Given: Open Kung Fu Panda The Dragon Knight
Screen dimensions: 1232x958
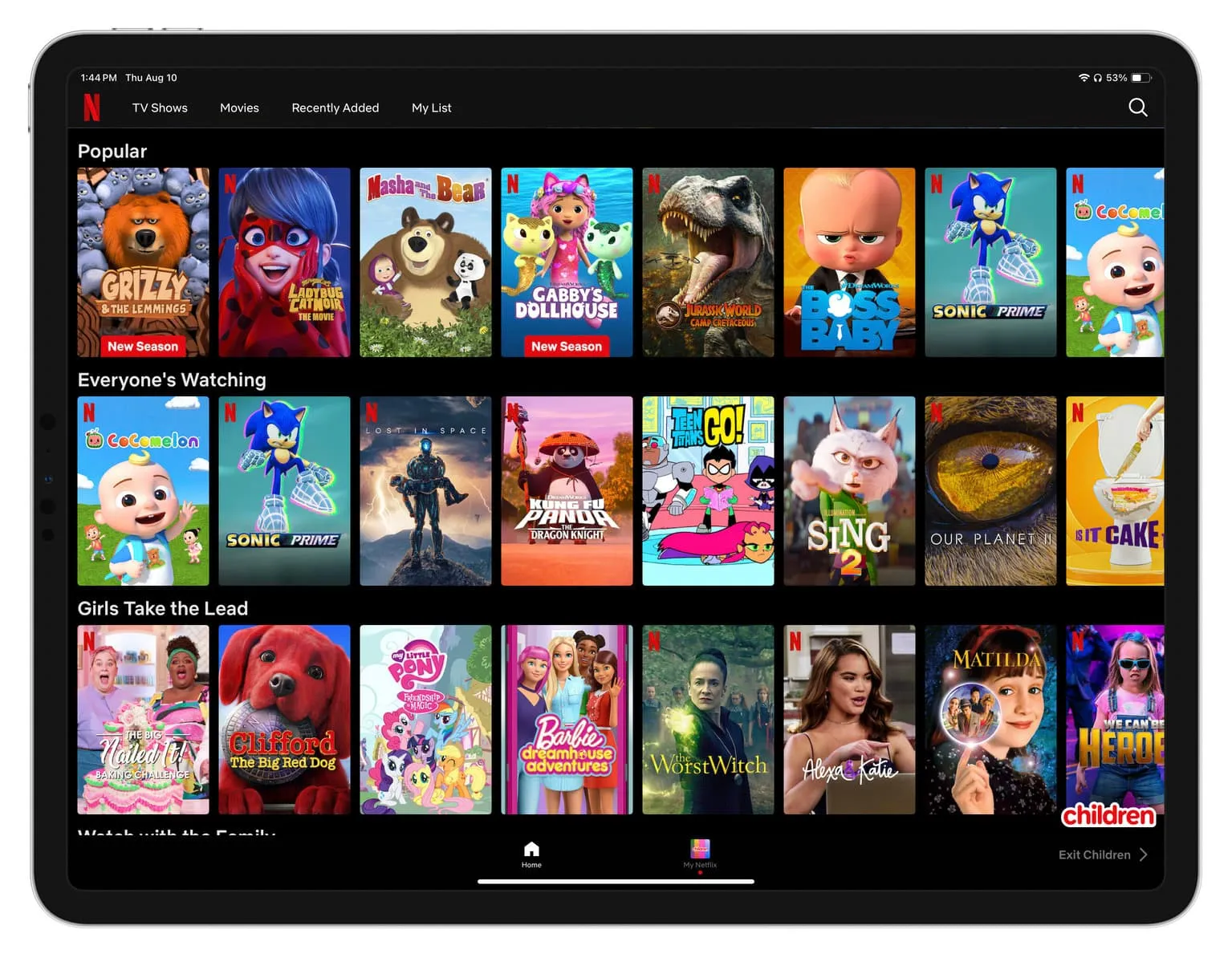Looking at the screenshot, I should pos(567,491).
